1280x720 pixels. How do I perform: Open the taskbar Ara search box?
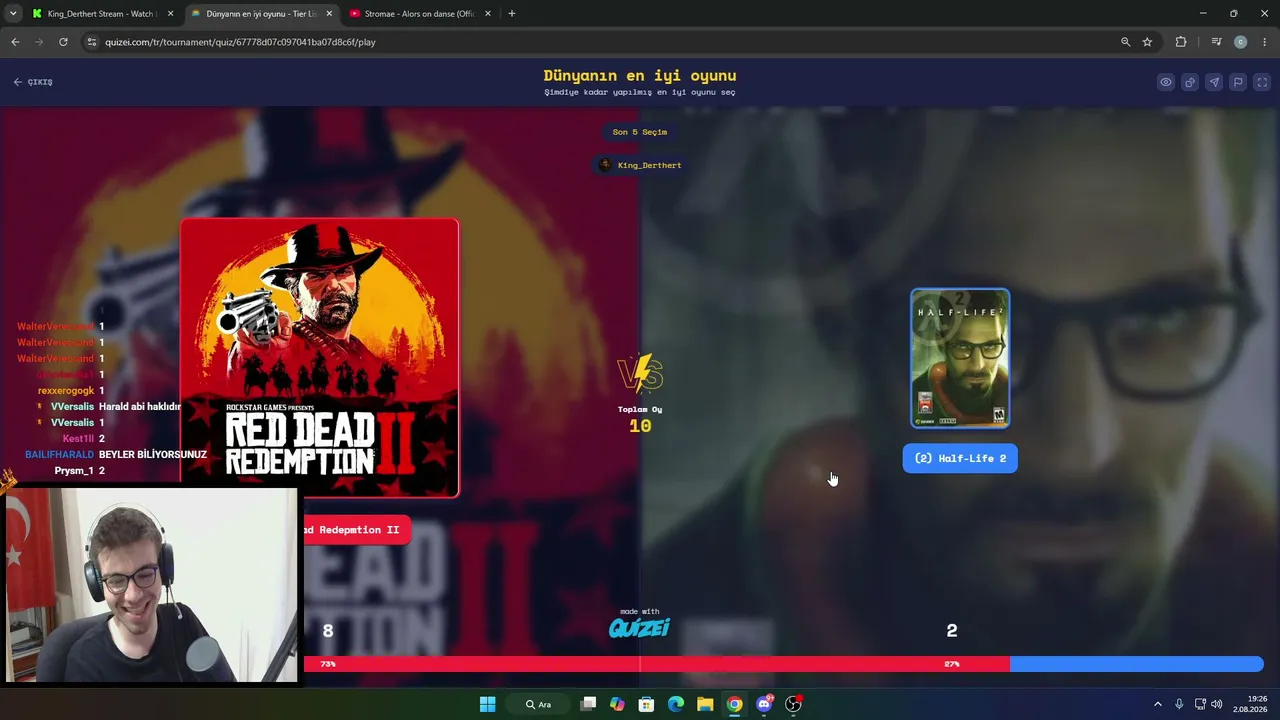coord(540,704)
